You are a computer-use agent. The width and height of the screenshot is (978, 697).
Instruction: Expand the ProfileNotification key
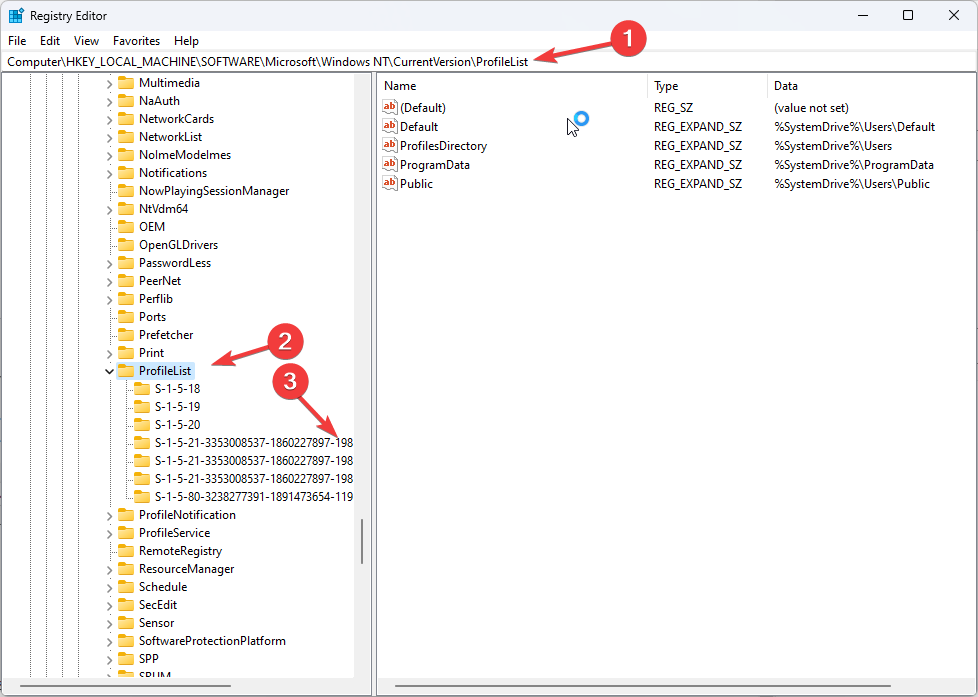click(x=110, y=515)
